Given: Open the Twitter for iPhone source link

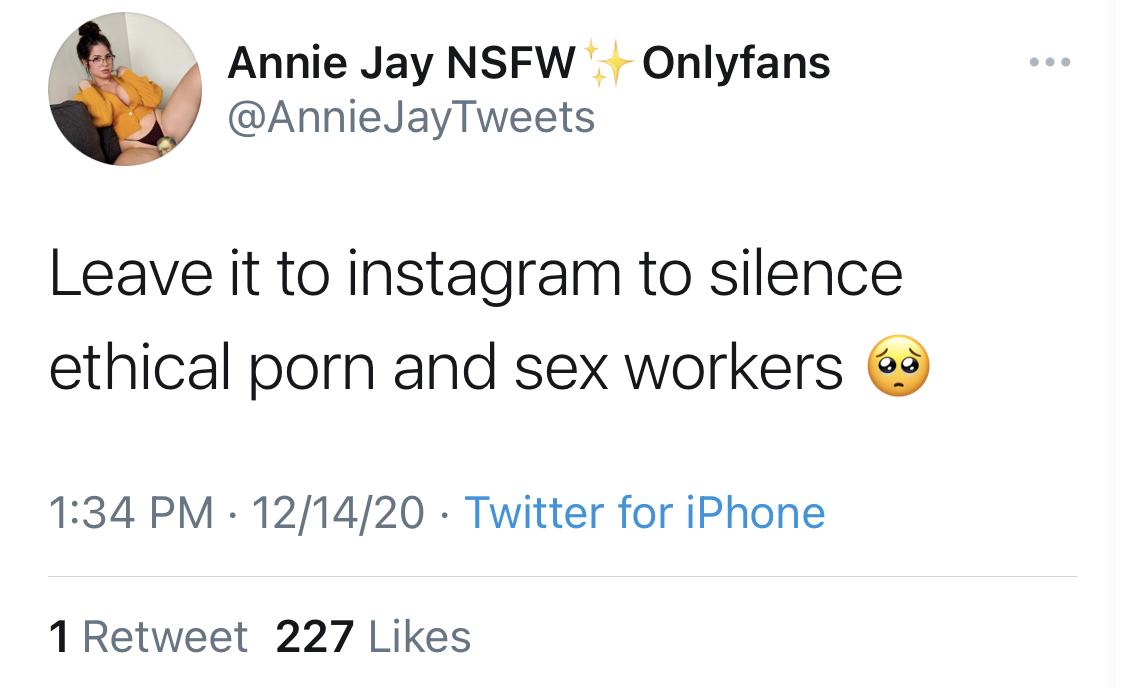Looking at the screenshot, I should click(x=645, y=513).
